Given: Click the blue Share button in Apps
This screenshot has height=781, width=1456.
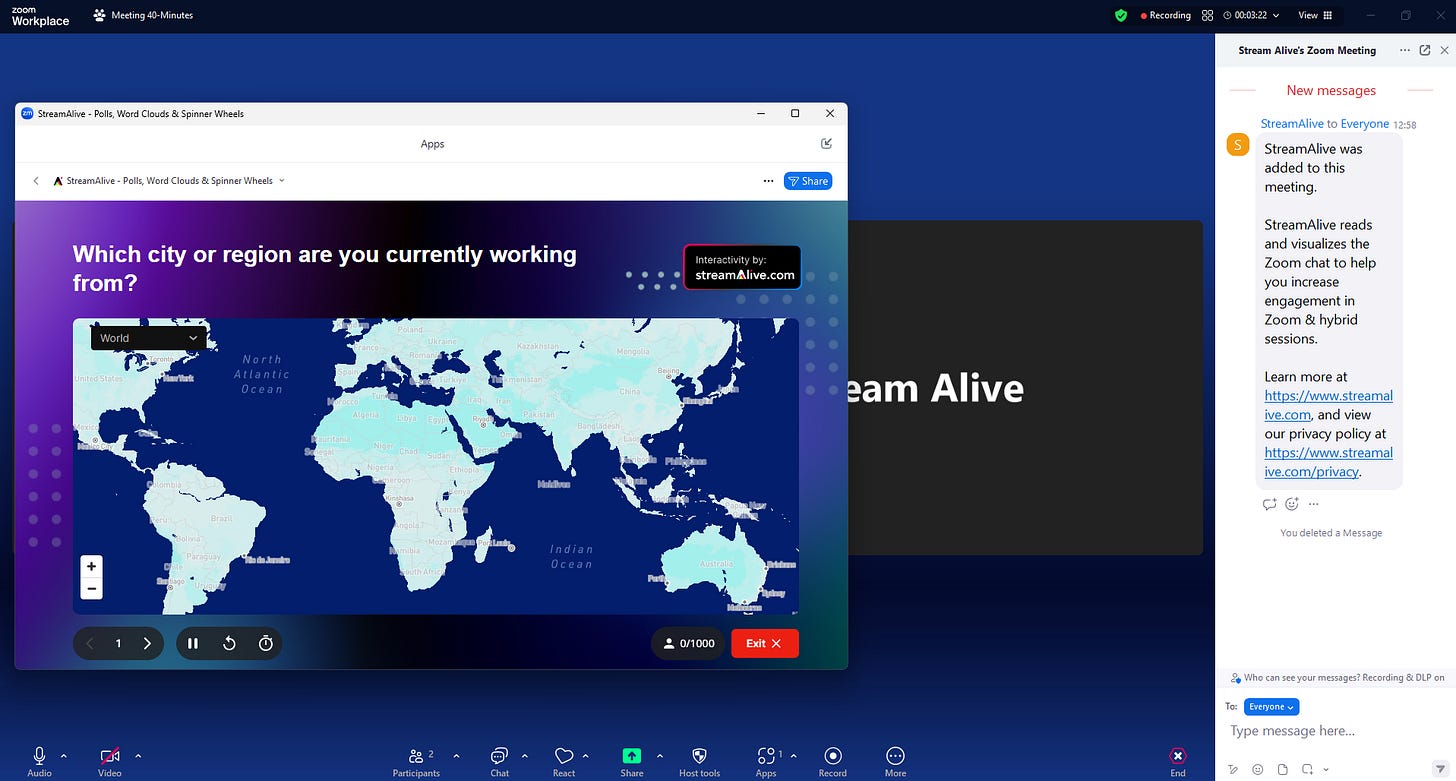Looking at the screenshot, I should [808, 181].
